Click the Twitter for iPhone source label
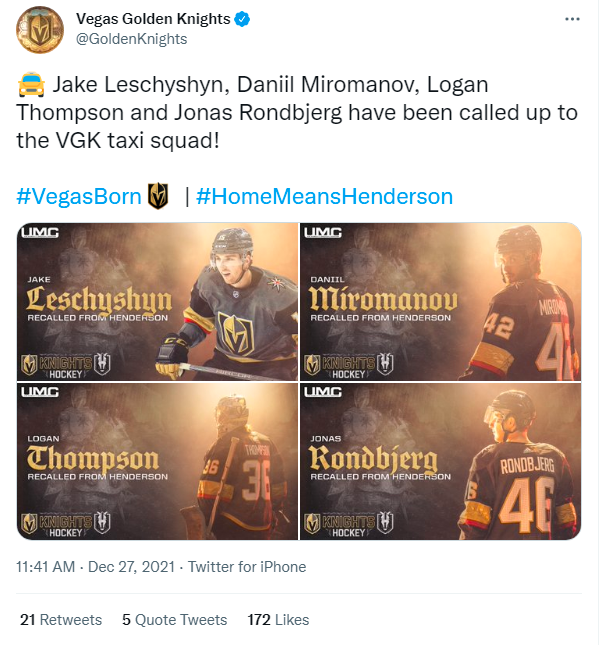Screen dimensions: 610x645 click(248, 567)
